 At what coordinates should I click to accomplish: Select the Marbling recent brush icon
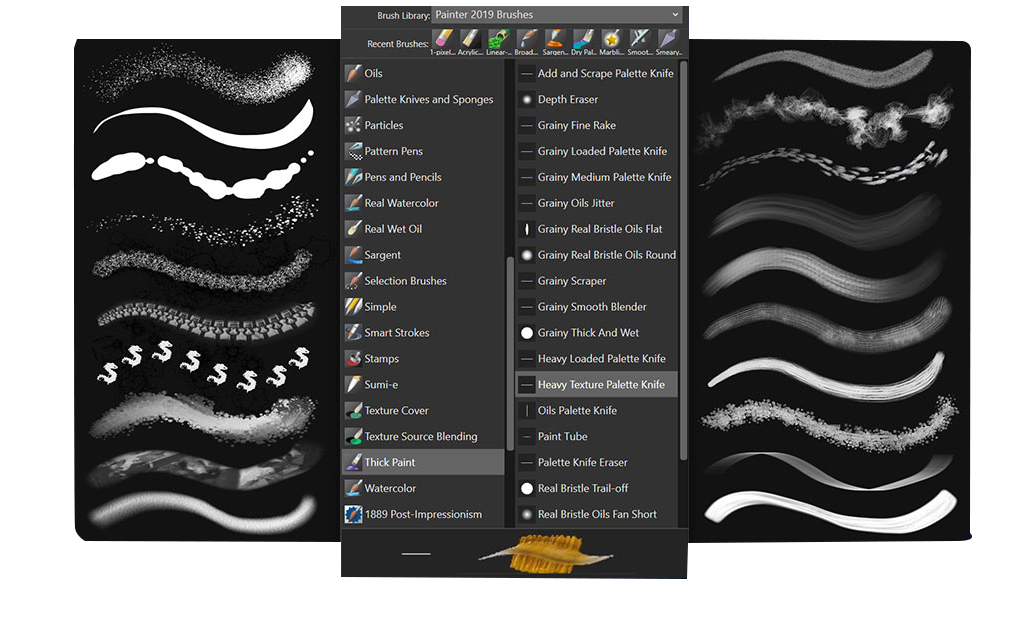[611, 38]
